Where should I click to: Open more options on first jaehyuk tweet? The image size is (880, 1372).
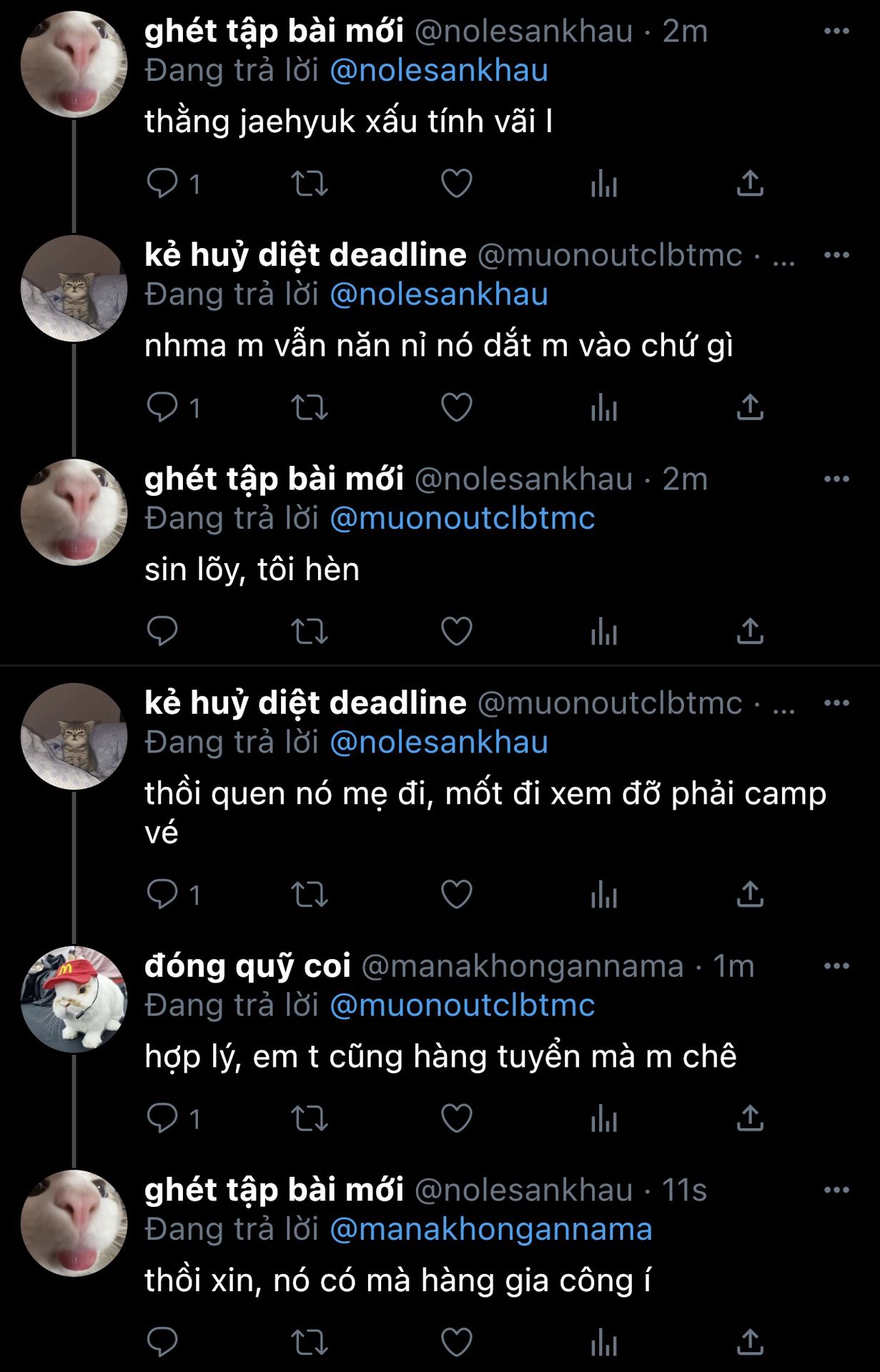pos(836,31)
